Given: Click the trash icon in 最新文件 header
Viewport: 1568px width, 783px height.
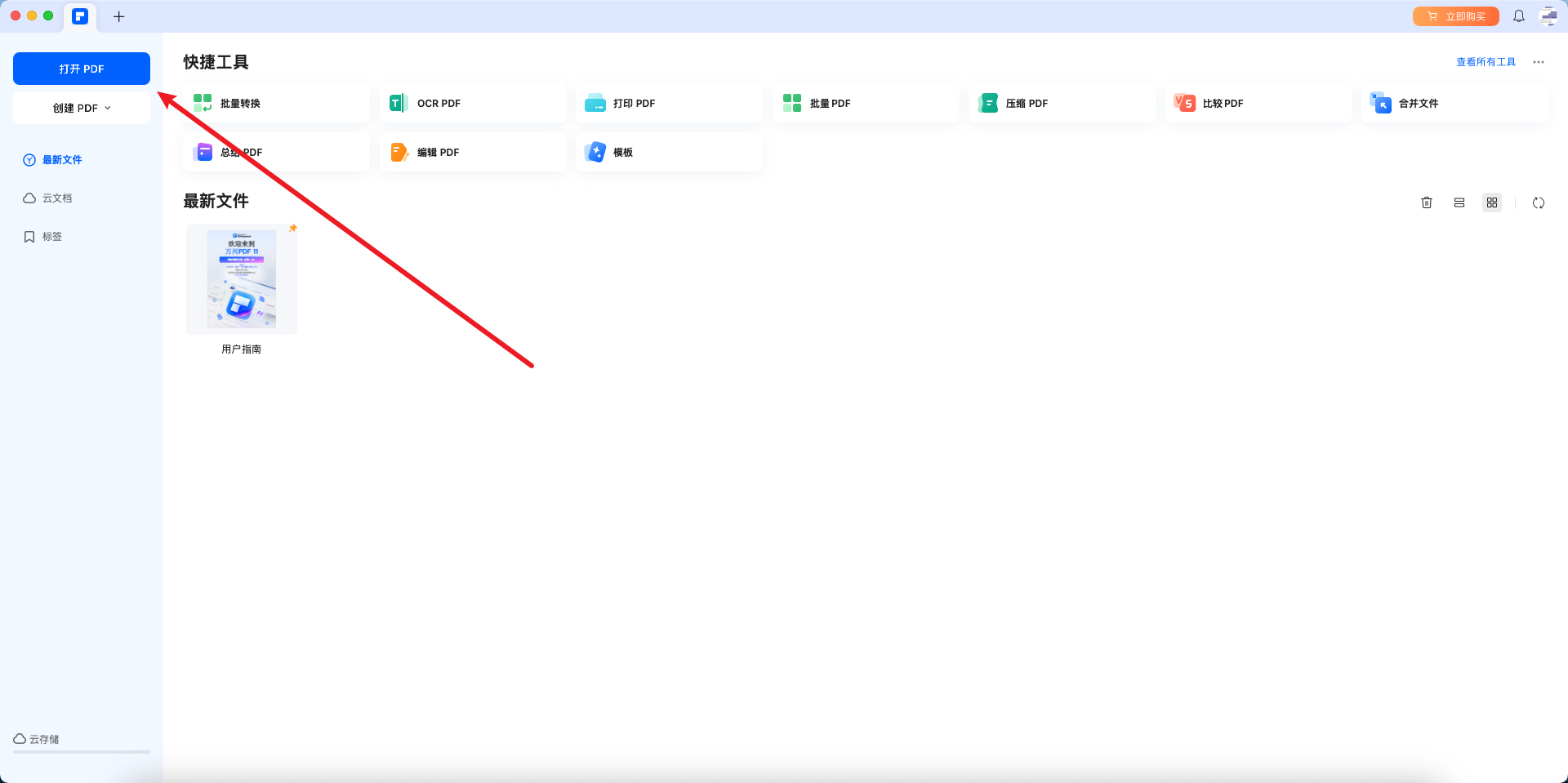Looking at the screenshot, I should 1427,202.
